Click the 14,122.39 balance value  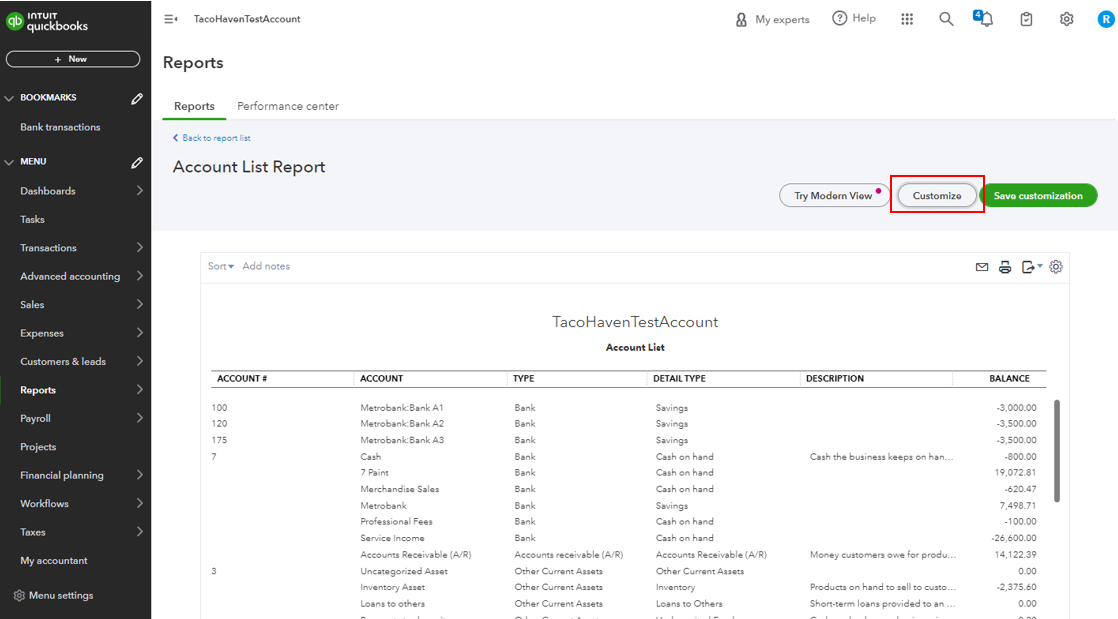click(x=1015, y=555)
